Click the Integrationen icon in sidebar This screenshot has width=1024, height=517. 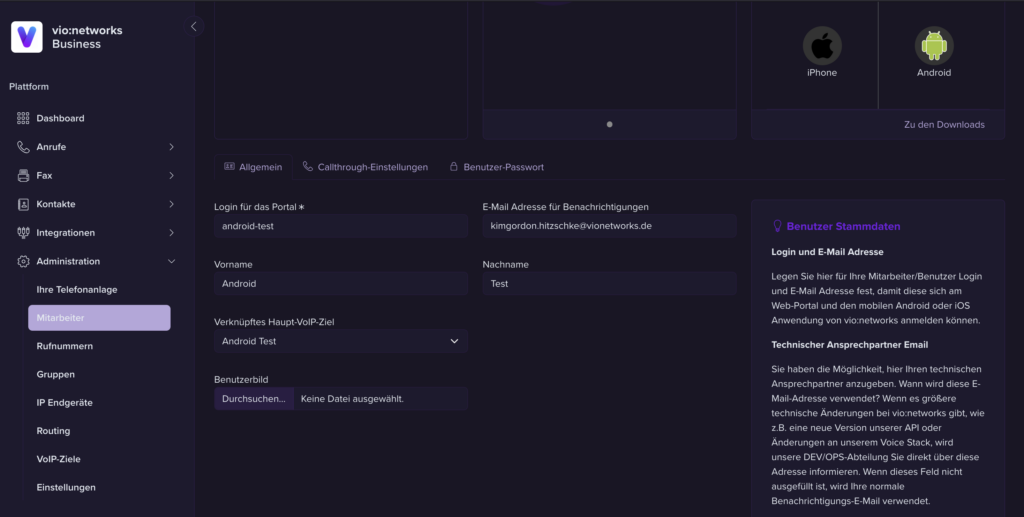coord(23,233)
